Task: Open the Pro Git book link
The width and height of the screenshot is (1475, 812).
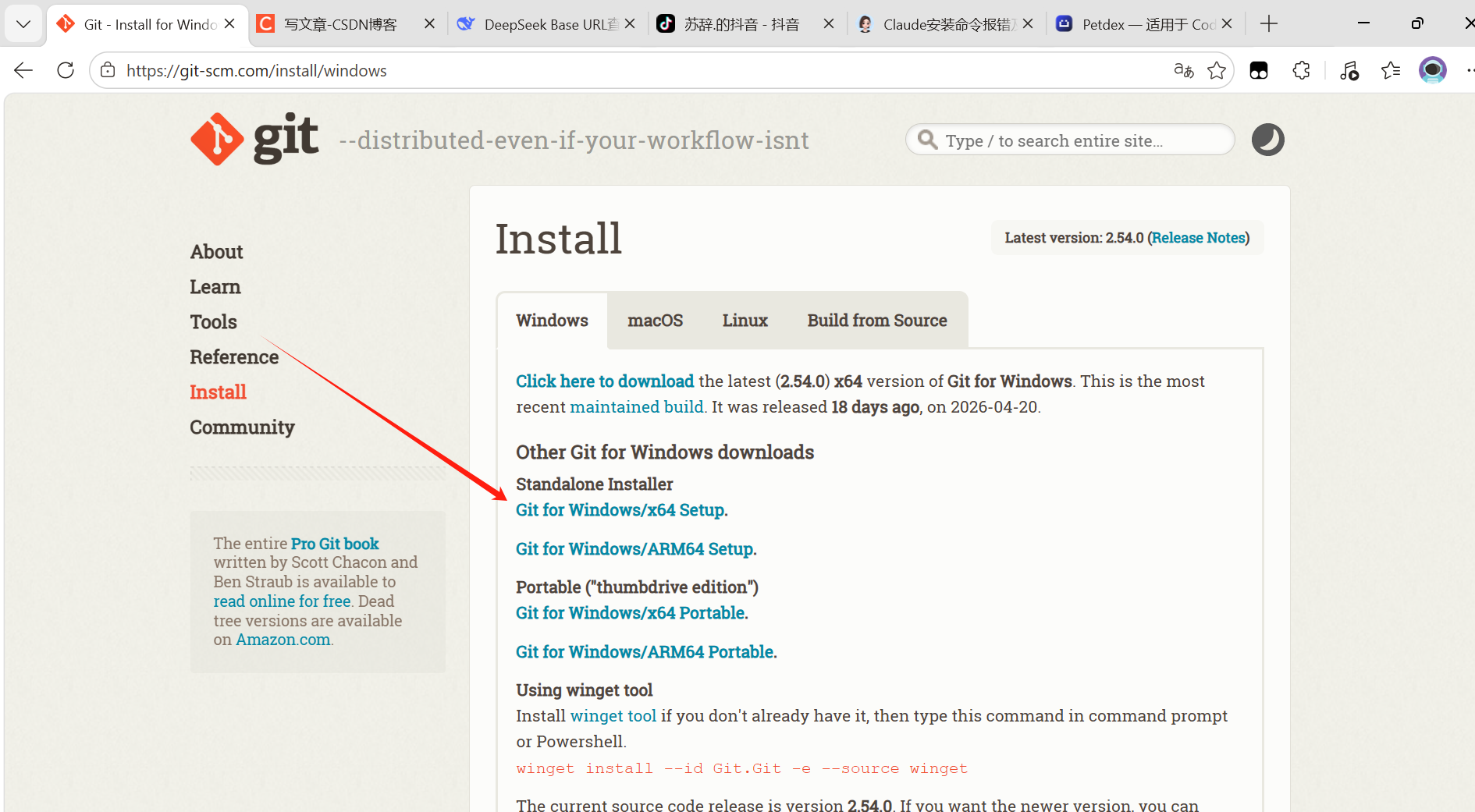Action: pos(335,544)
